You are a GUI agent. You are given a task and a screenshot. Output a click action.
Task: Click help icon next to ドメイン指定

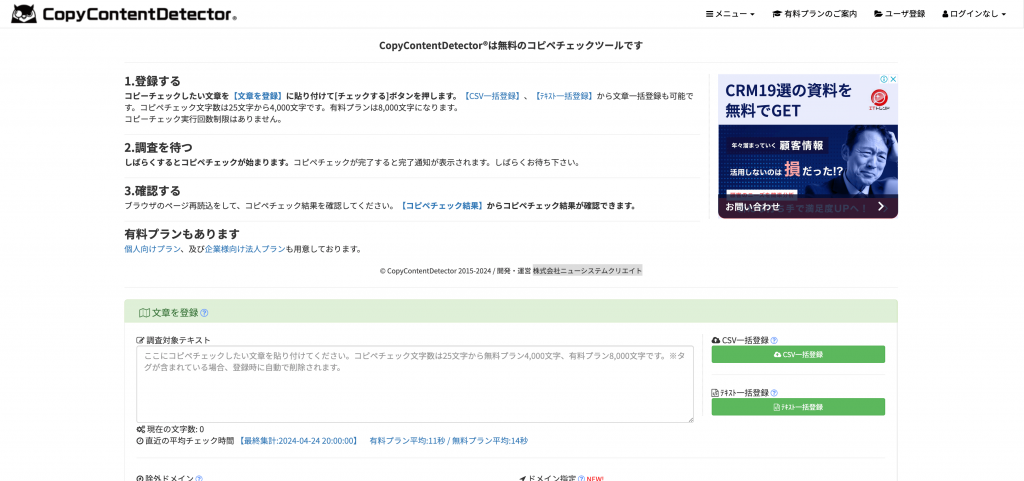tap(581, 479)
